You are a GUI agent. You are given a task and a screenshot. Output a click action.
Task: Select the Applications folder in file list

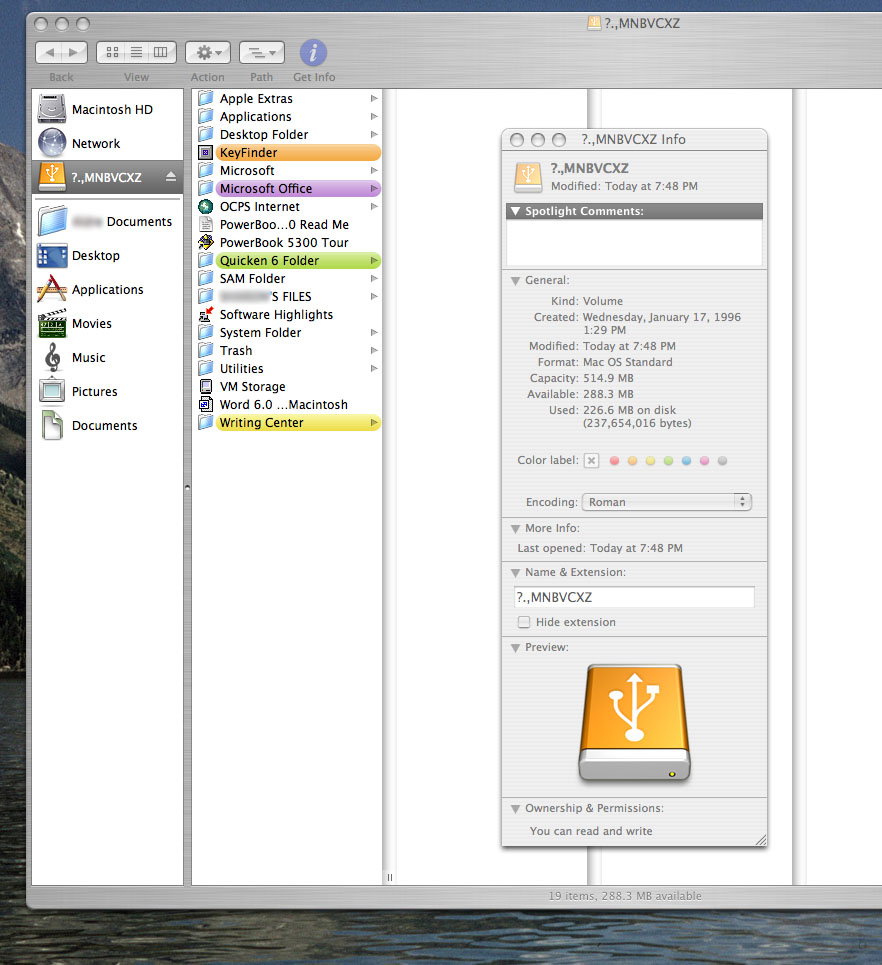(289, 116)
